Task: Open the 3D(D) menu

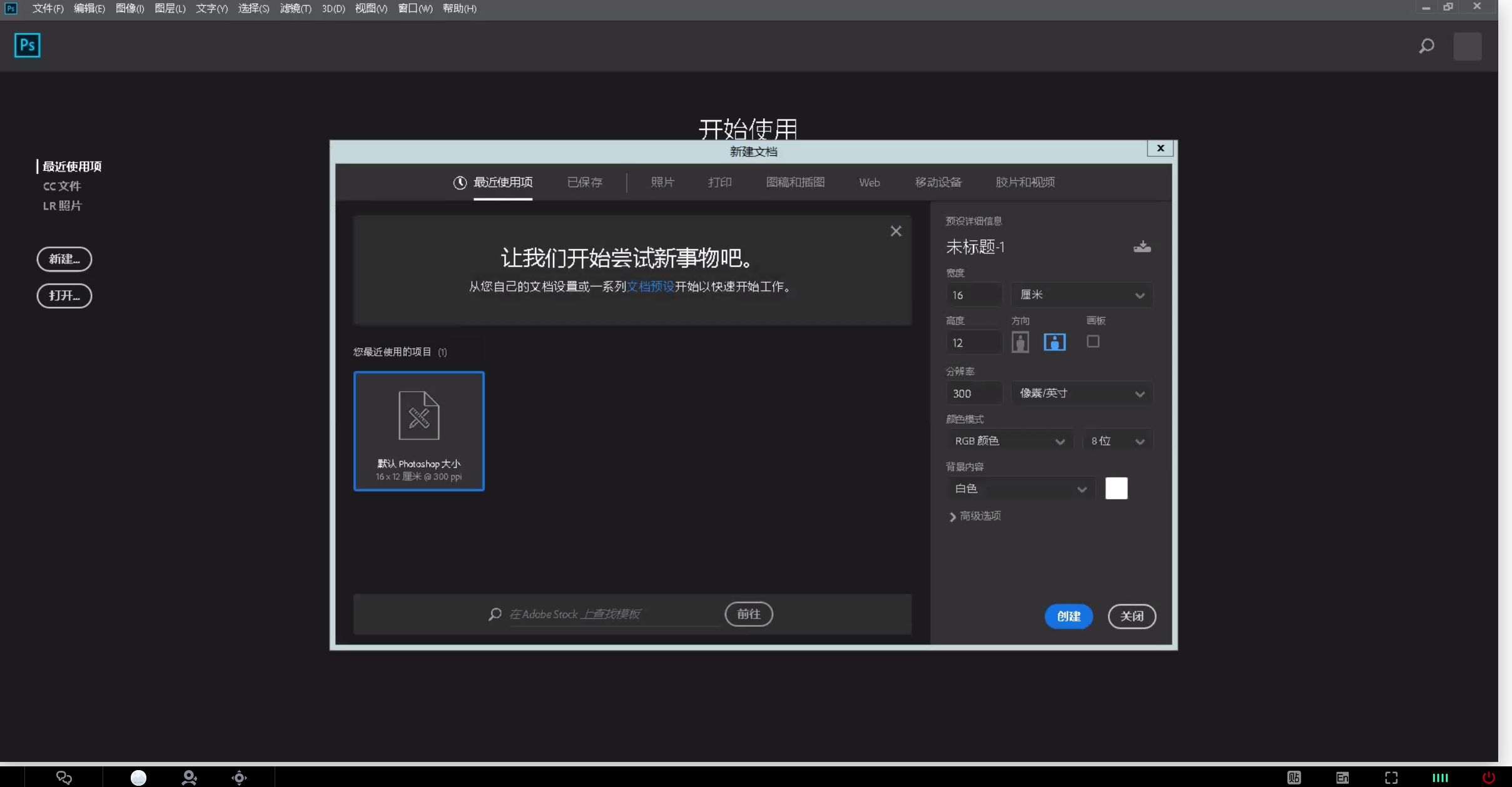Action: click(x=333, y=8)
